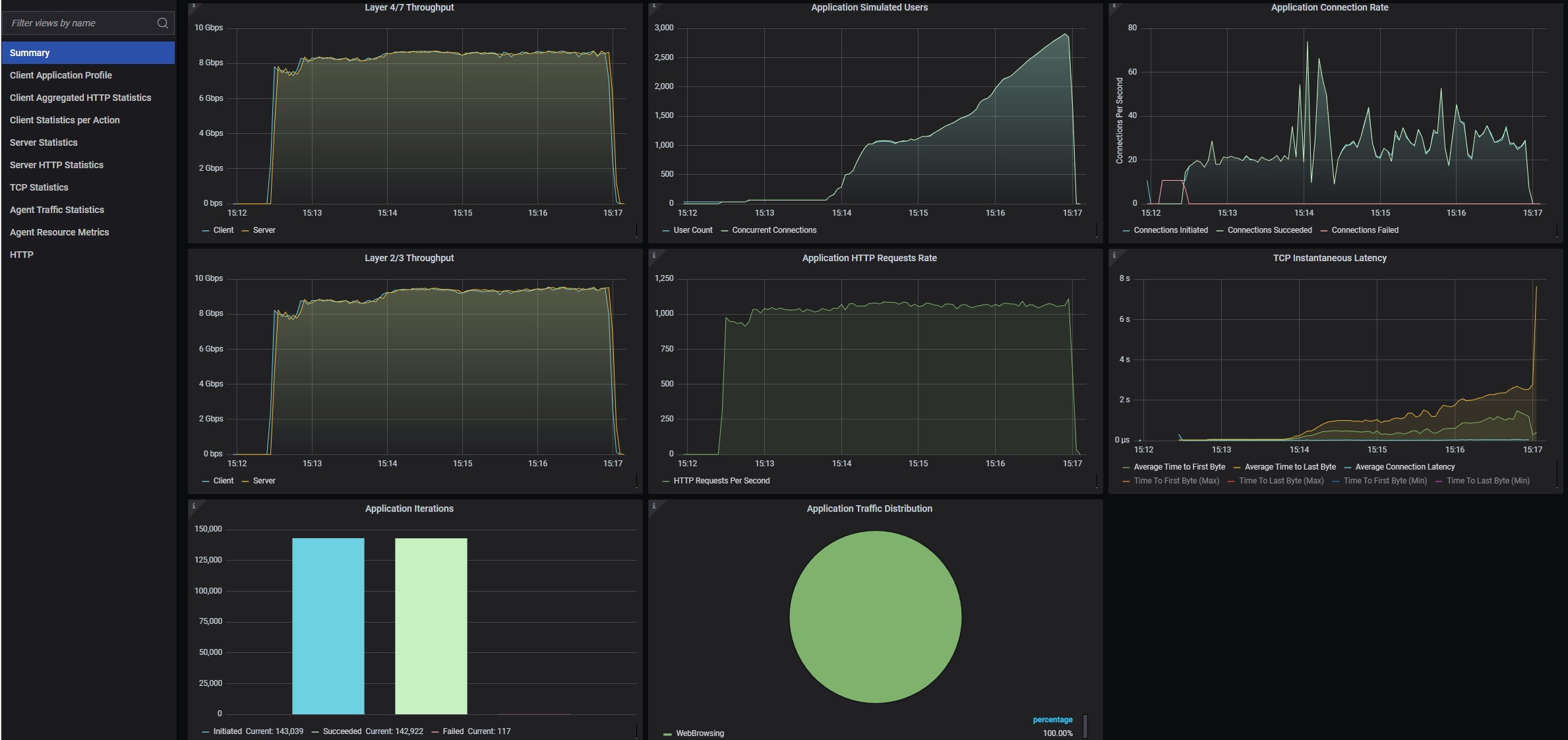Screen dimensions: 1568x740
Task: Toggle Concurrent Connections legend series visibility
Action: [773, 230]
